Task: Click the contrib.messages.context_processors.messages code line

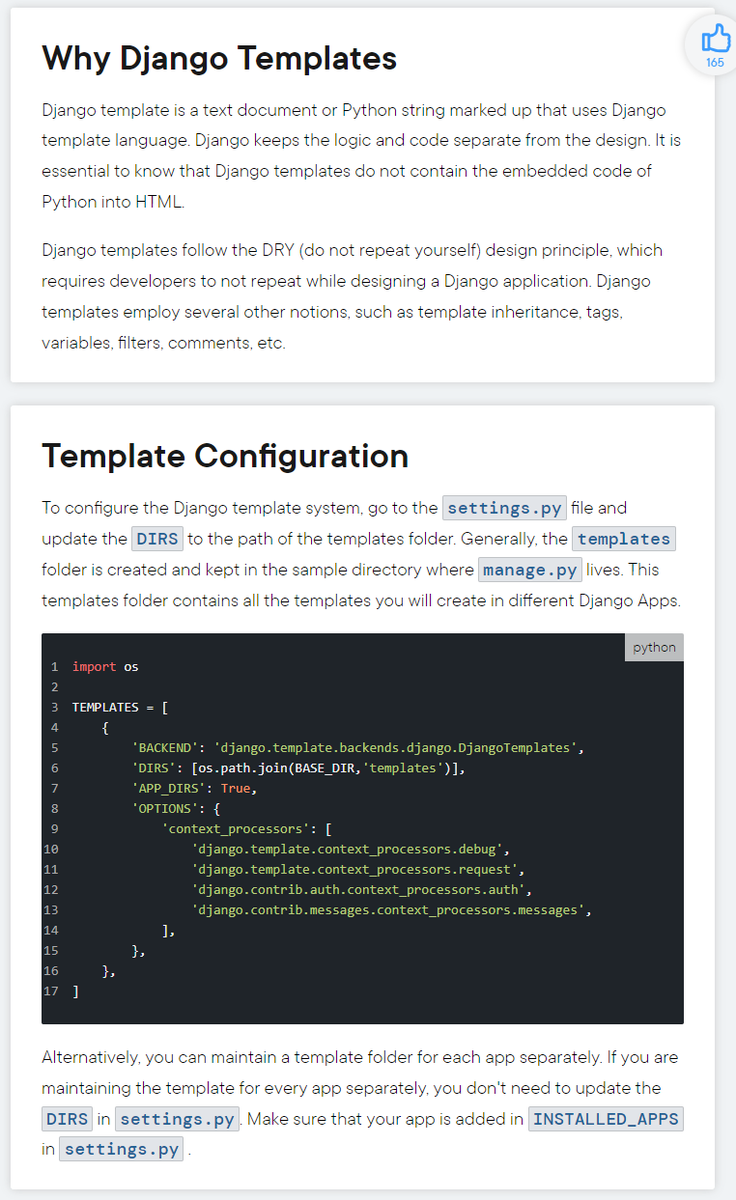Action: coord(392,910)
